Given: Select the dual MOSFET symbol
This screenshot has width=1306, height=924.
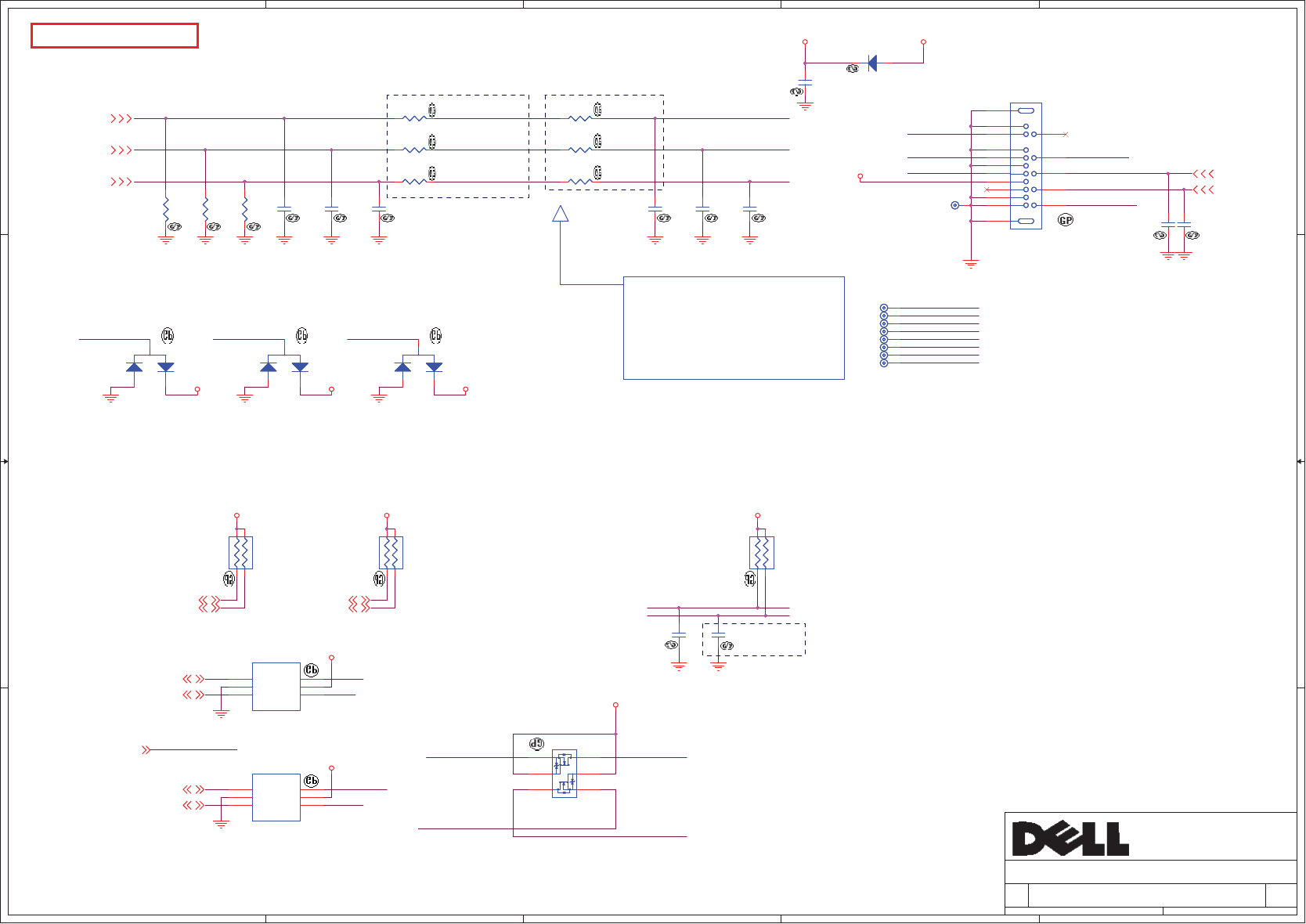Looking at the screenshot, I should pos(565,774).
